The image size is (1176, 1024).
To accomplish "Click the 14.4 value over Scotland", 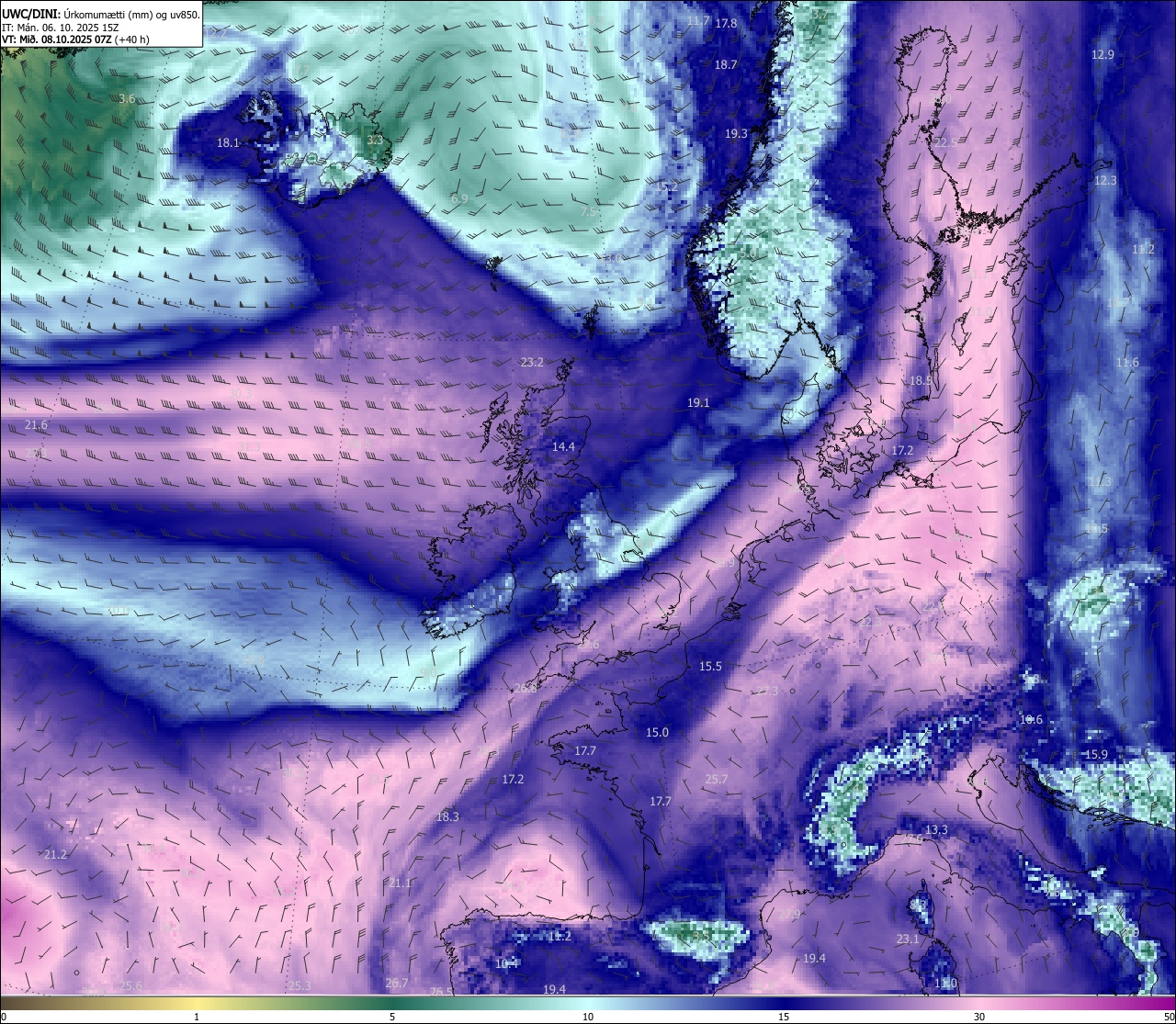I will [563, 446].
